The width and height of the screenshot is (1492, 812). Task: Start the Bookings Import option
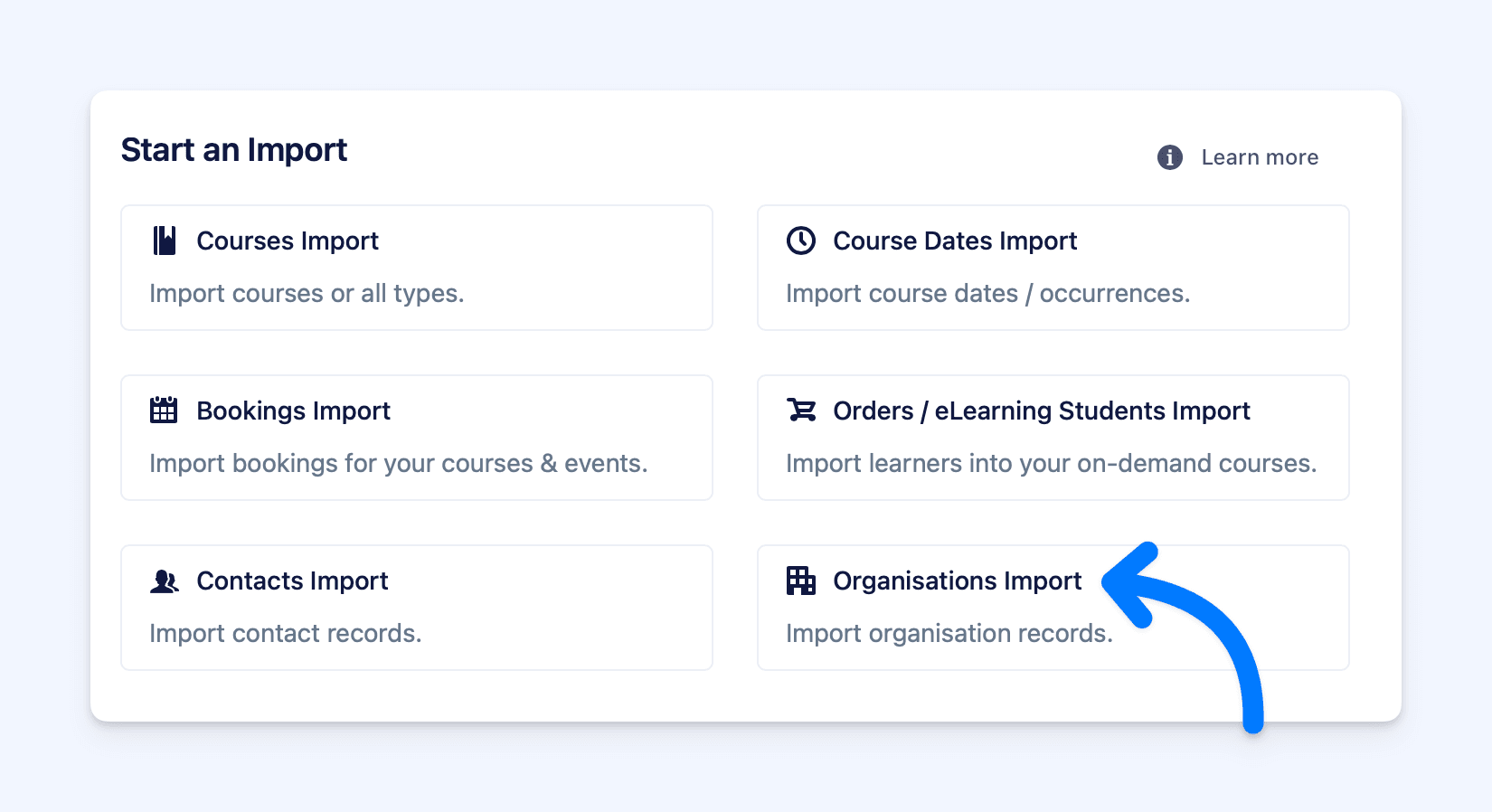click(293, 411)
